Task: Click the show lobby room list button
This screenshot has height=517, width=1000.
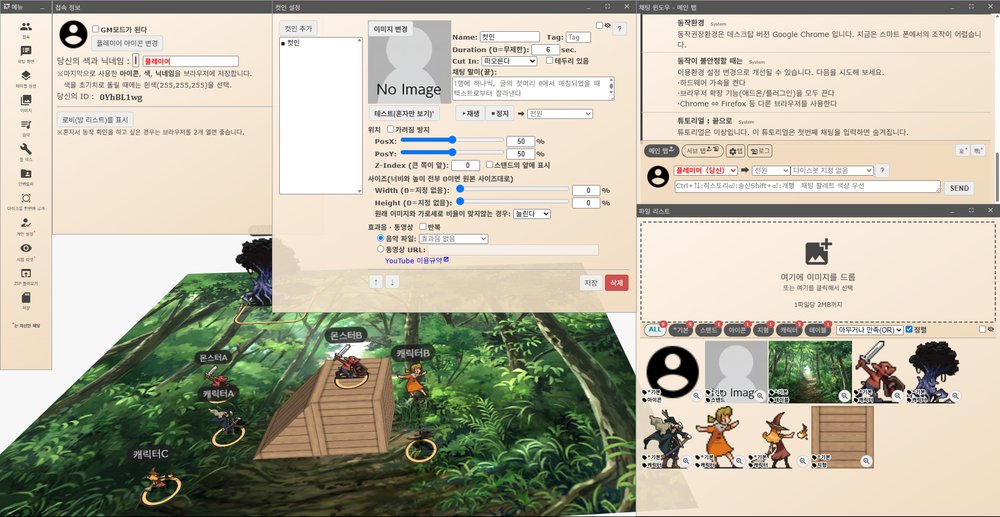Action: [95, 119]
